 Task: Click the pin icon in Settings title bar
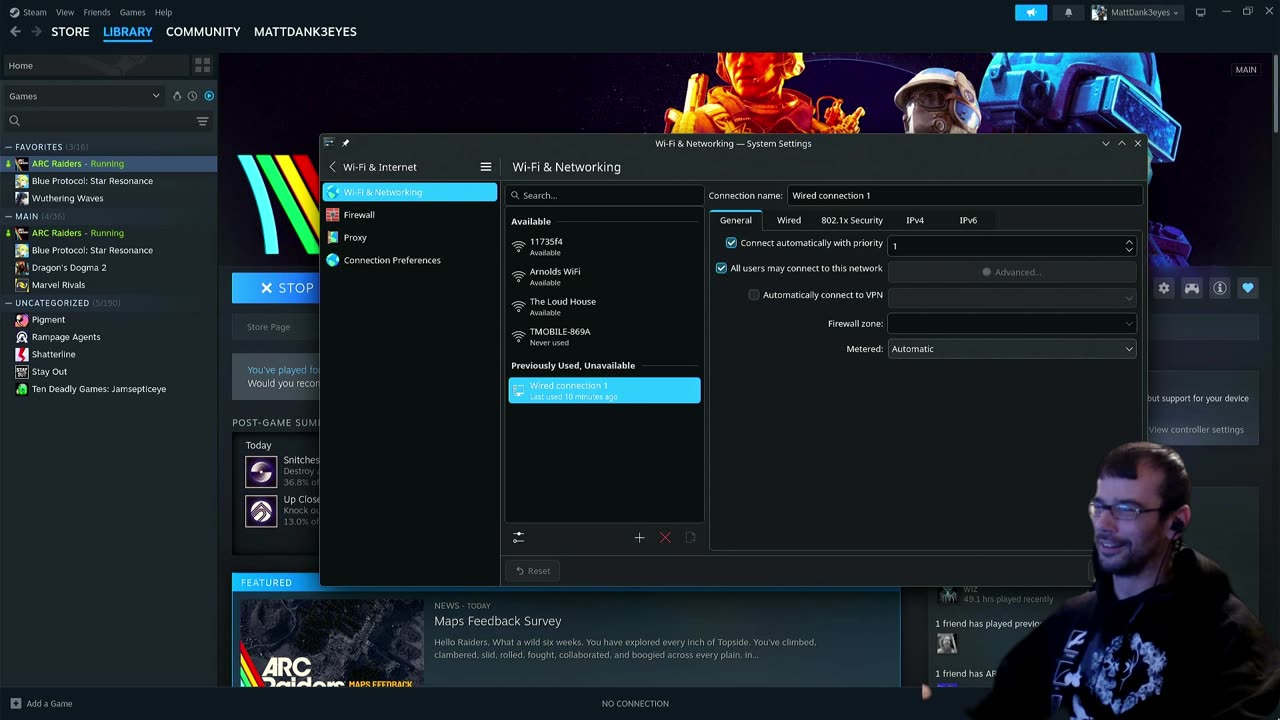[x=346, y=143]
